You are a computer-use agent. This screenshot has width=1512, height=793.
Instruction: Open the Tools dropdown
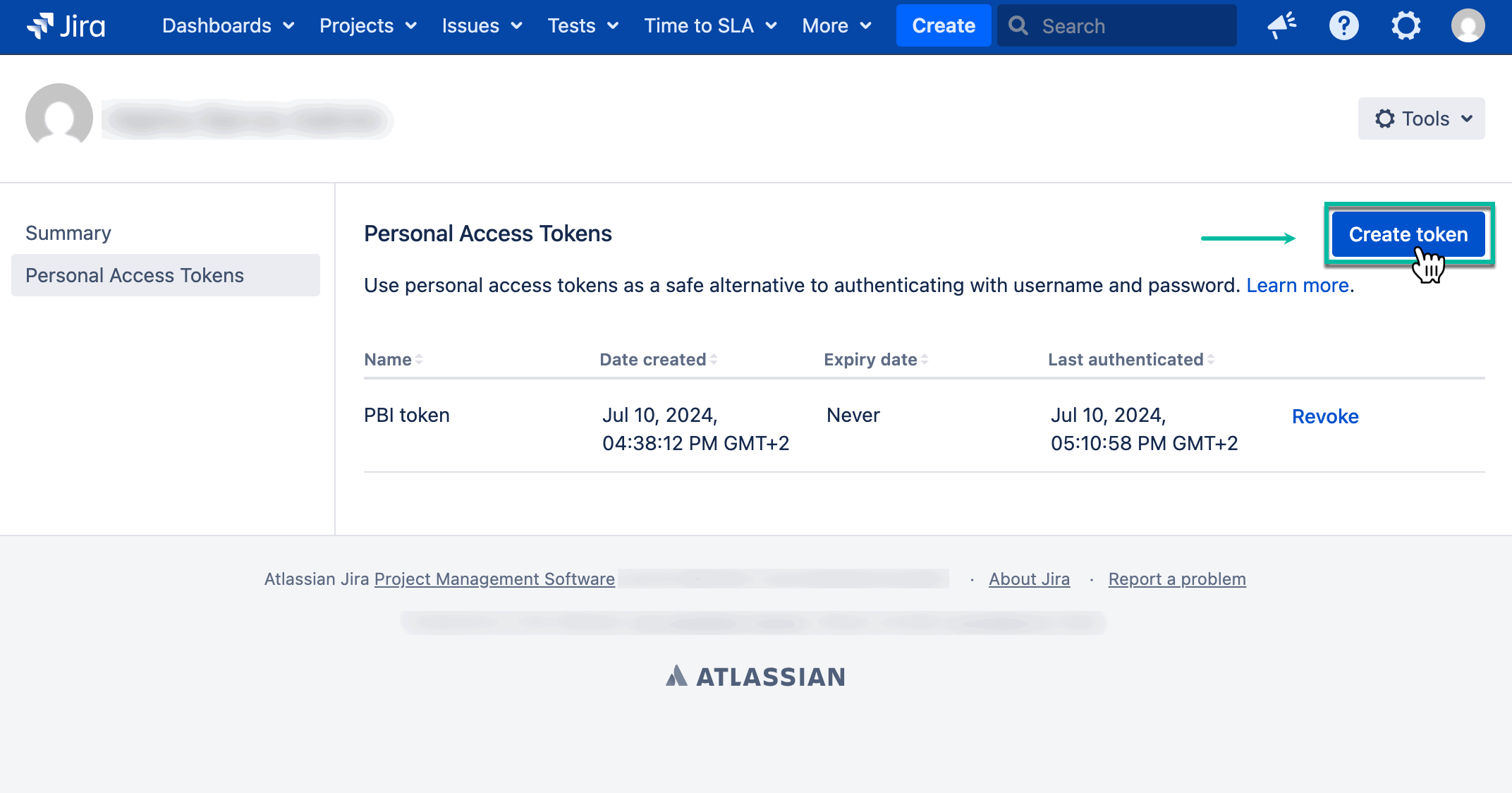coord(1421,119)
